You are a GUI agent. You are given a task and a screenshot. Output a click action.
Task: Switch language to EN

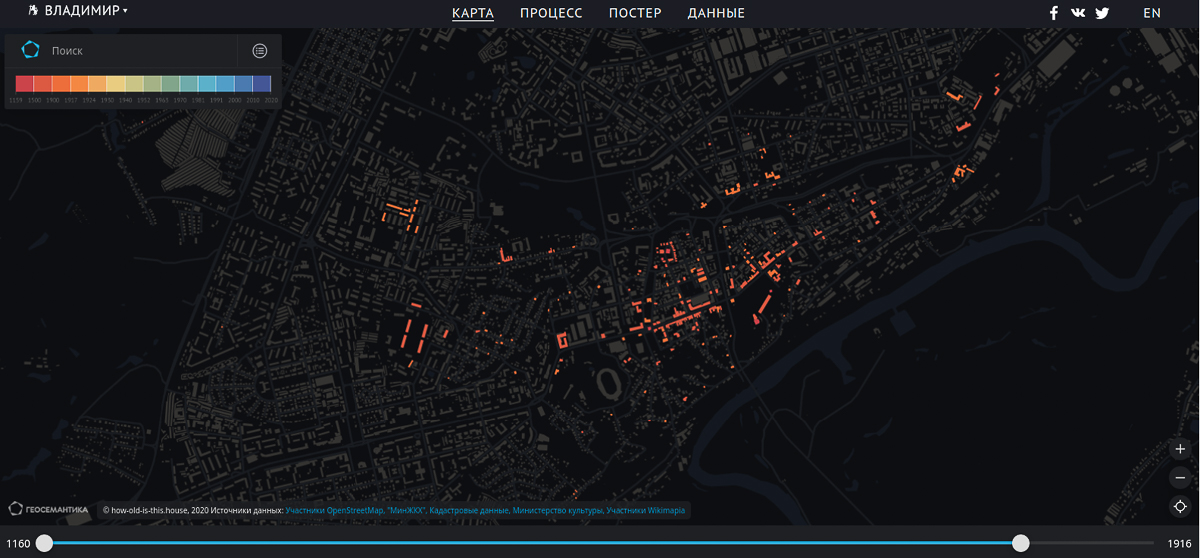1152,13
